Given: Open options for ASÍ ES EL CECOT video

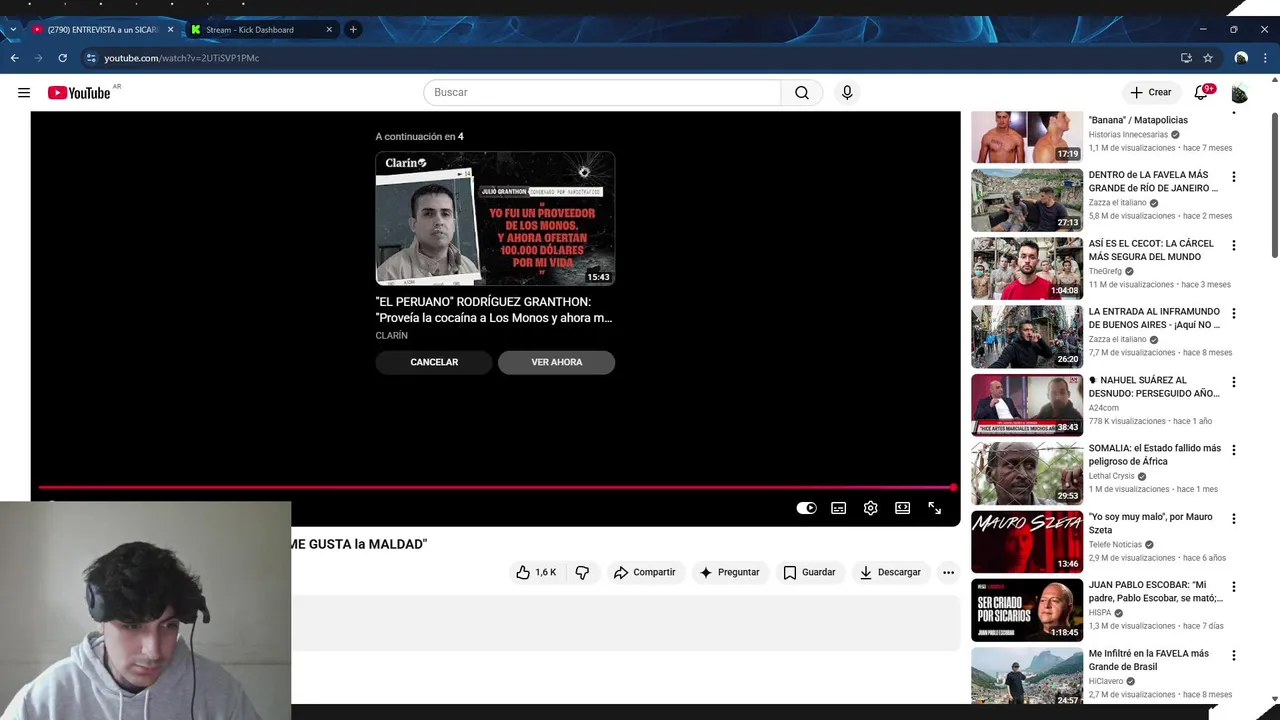Looking at the screenshot, I should coord(1233,245).
